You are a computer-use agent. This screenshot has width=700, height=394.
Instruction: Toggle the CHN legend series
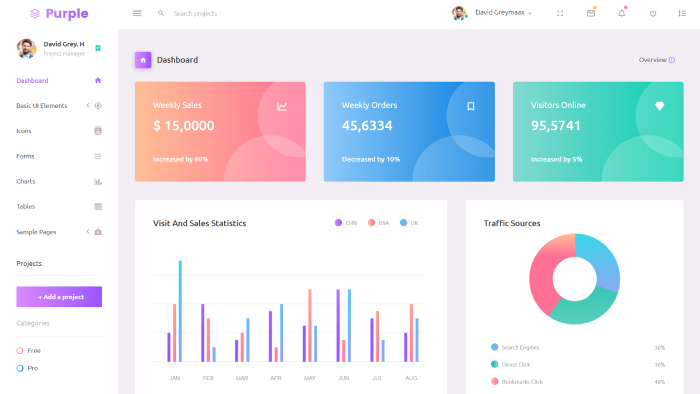346,223
